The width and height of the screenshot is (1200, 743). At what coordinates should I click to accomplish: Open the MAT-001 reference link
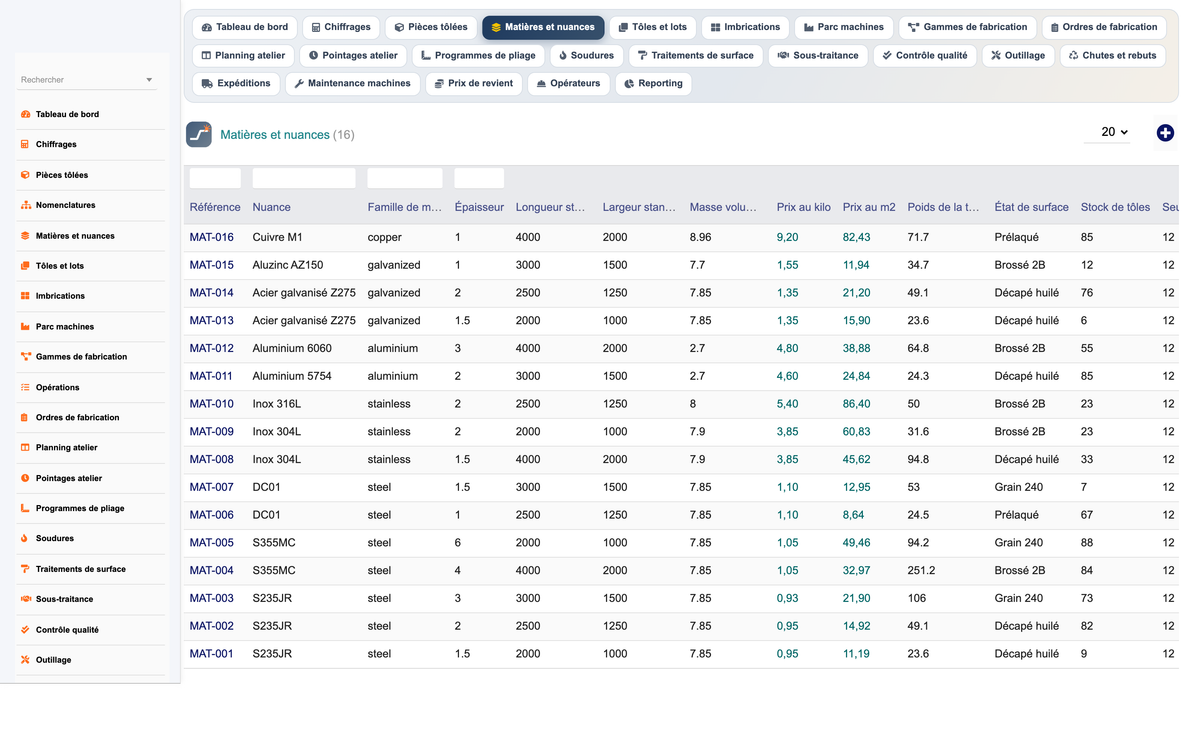[x=212, y=654]
